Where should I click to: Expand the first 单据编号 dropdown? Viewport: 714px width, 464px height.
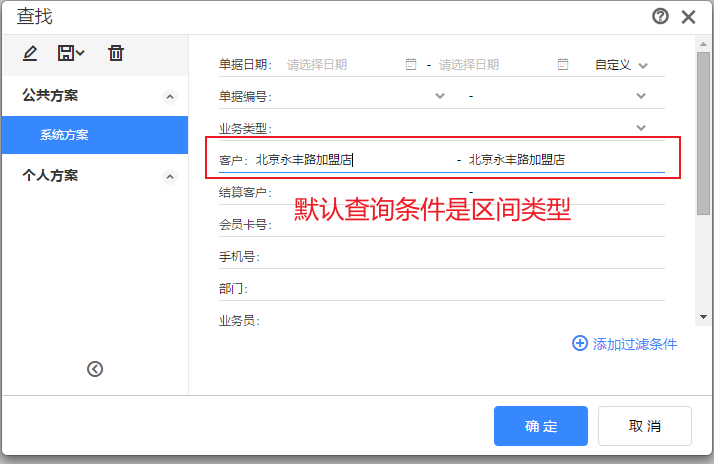[440, 96]
